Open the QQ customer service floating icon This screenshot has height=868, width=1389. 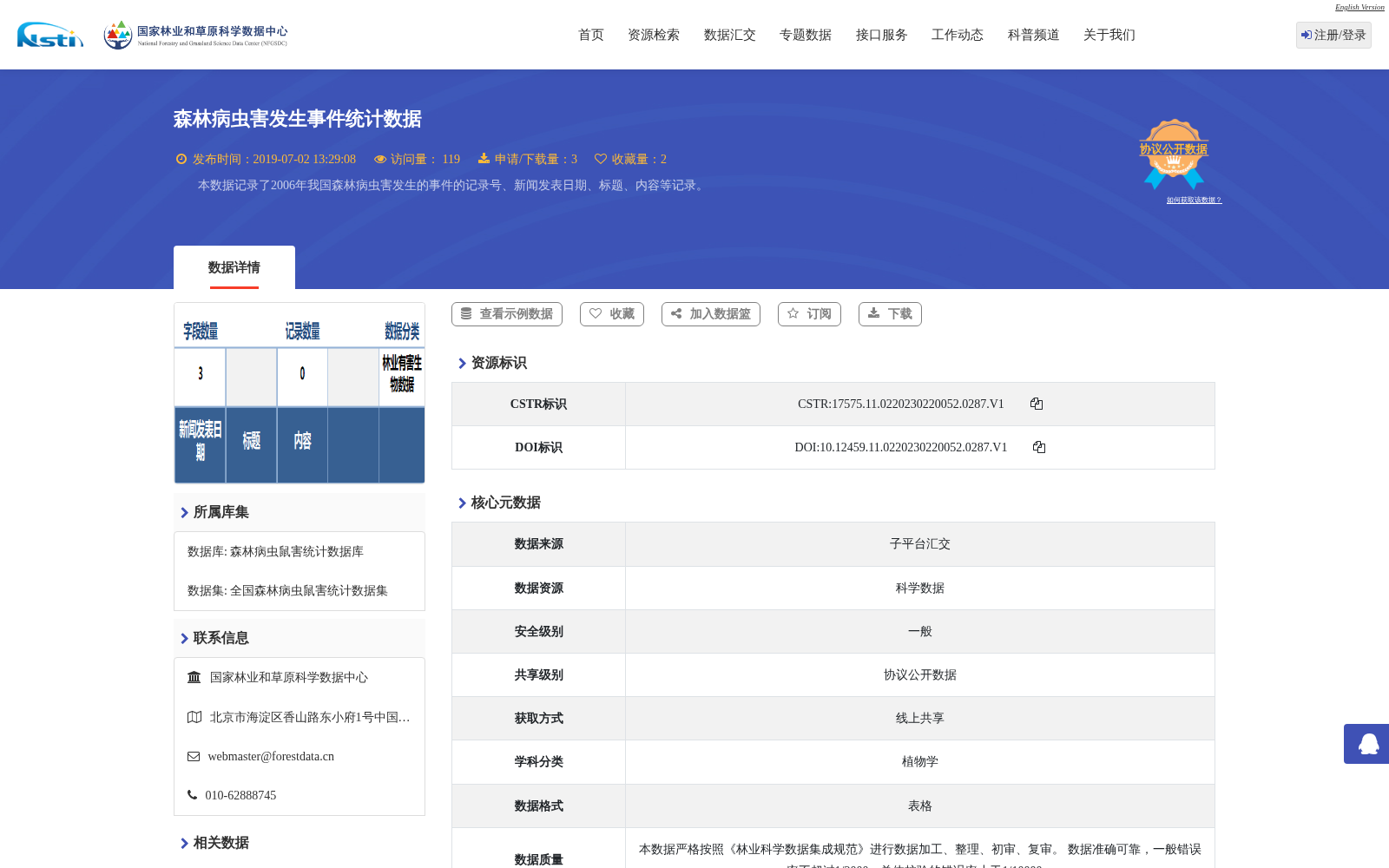(1368, 744)
